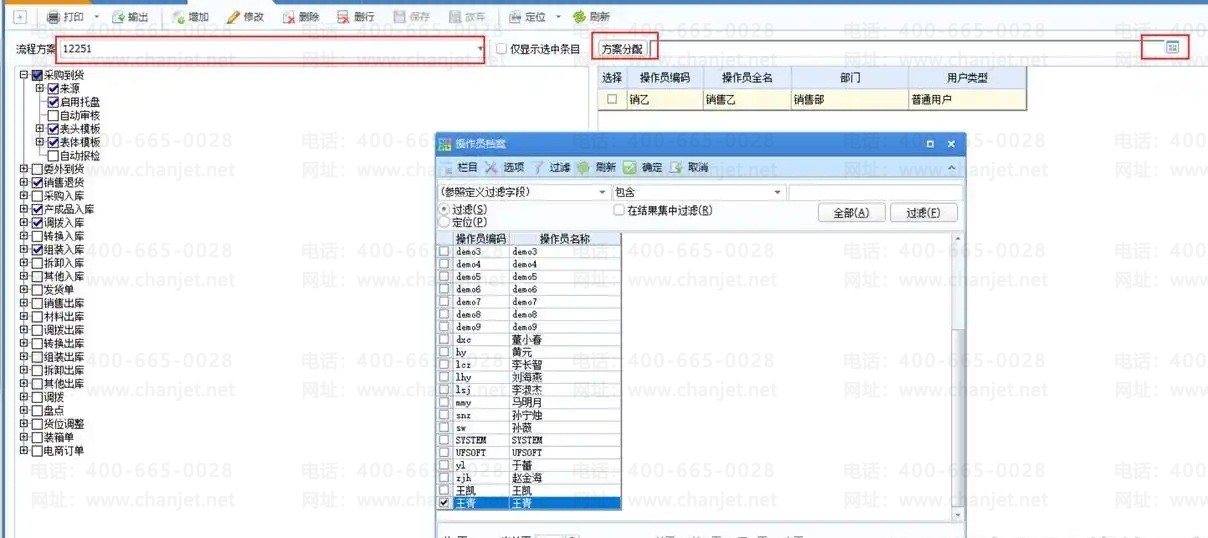This screenshot has width=1208, height=538.
Task: Check the 在结果集中过滤 checkbox
Action: click(619, 211)
